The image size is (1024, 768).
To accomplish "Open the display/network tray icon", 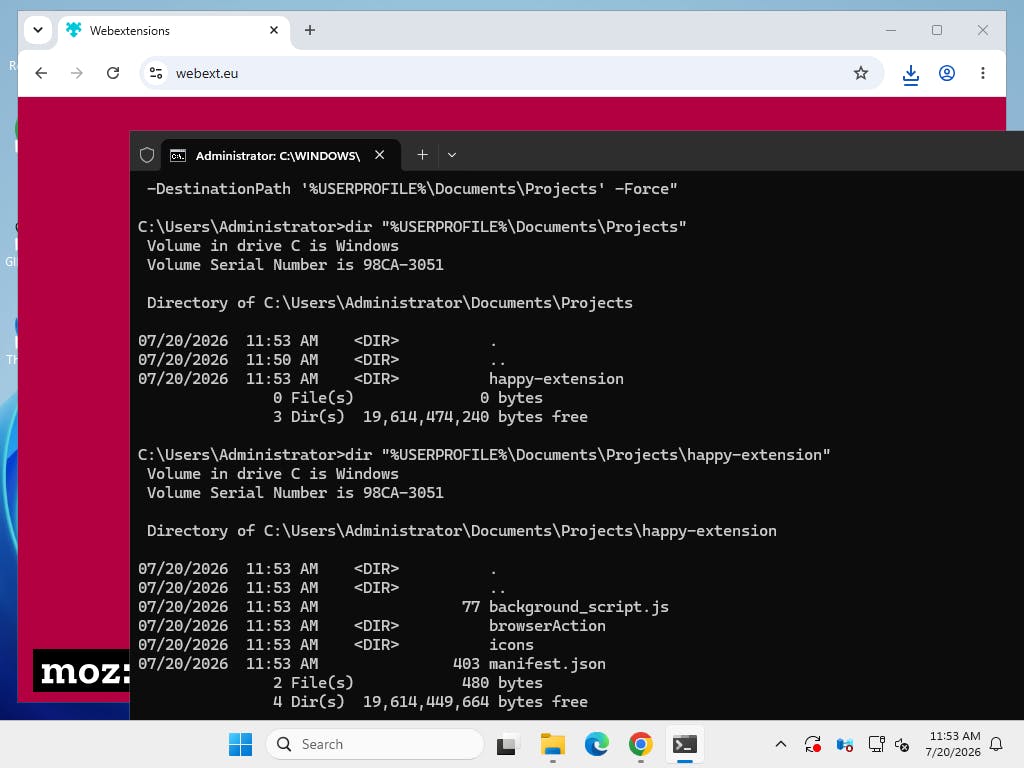I will tap(876, 744).
